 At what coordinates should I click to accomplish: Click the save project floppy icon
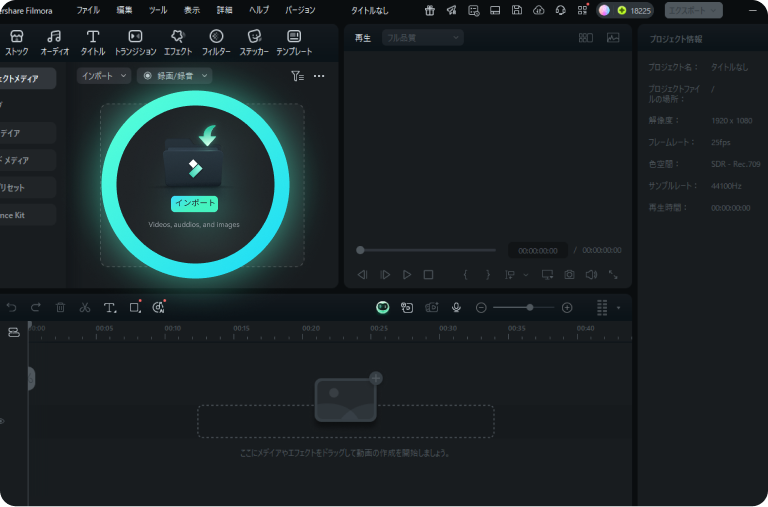(517, 10)
